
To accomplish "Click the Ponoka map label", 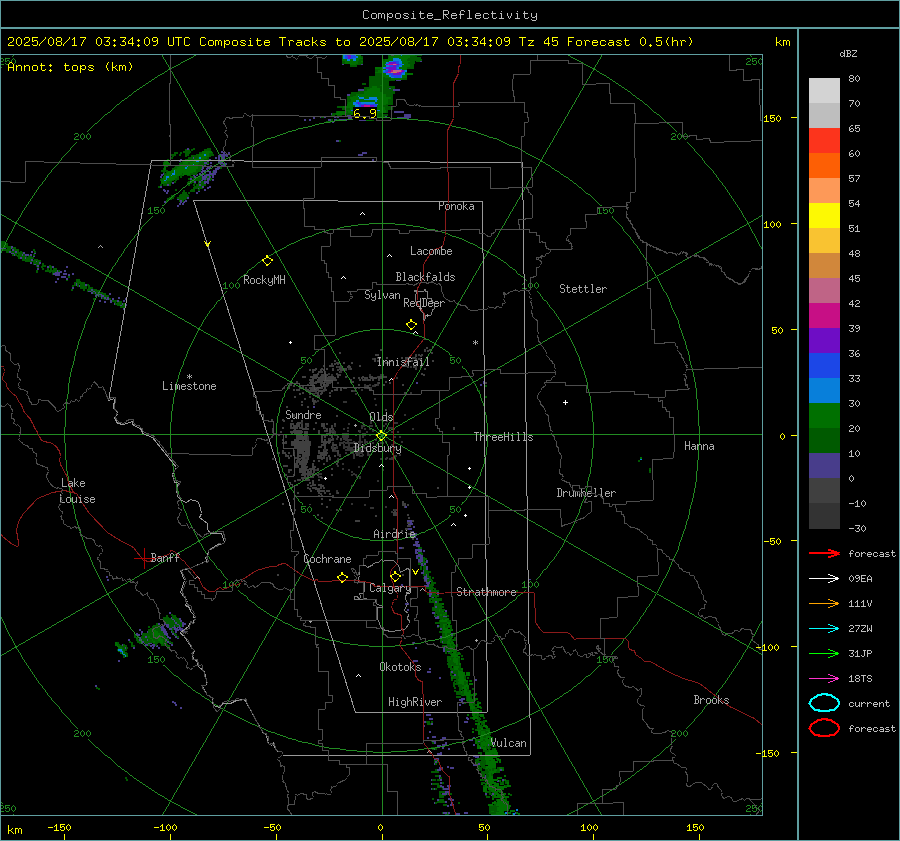I will [x=456, y=206].
